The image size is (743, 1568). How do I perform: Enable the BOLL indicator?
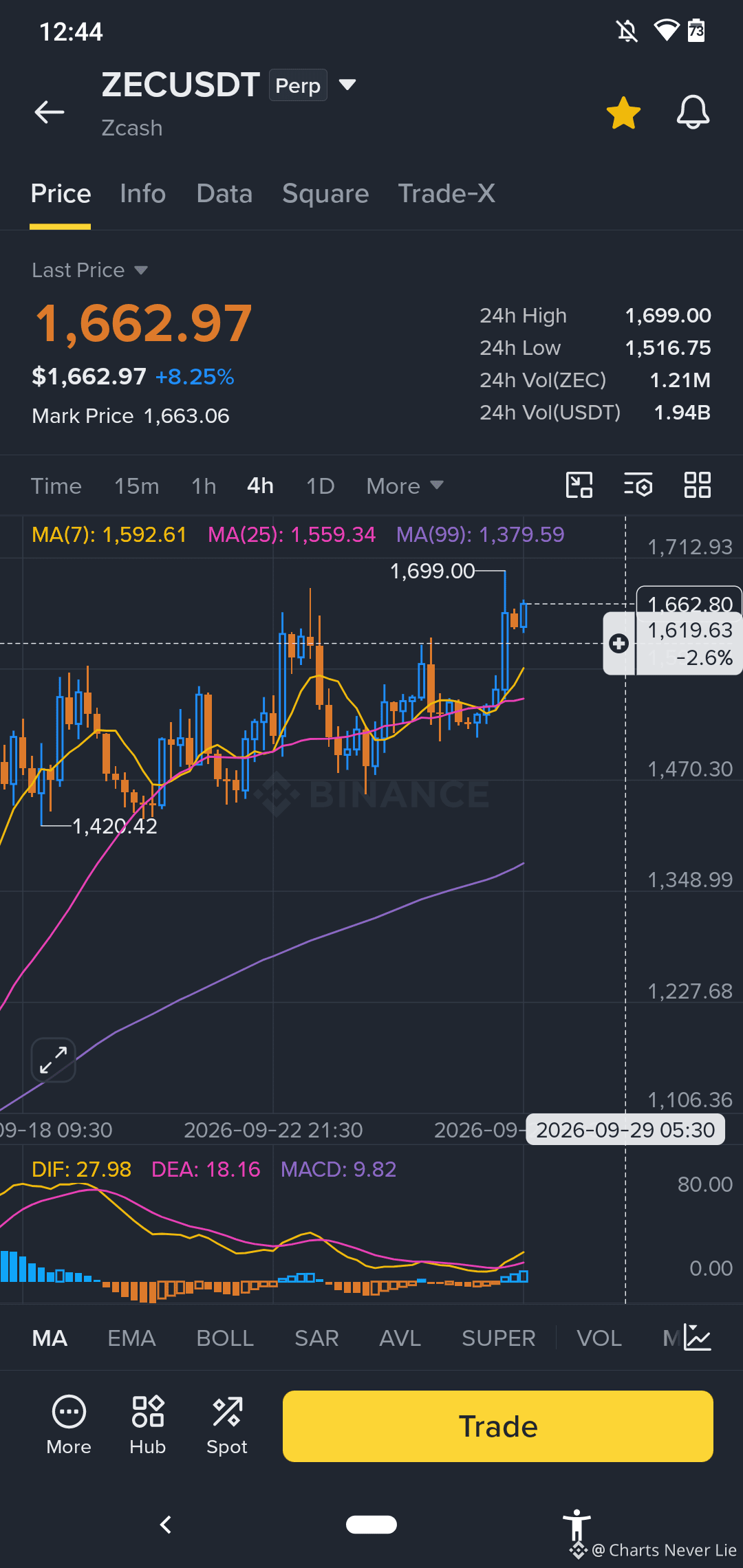click(225, 1338)
